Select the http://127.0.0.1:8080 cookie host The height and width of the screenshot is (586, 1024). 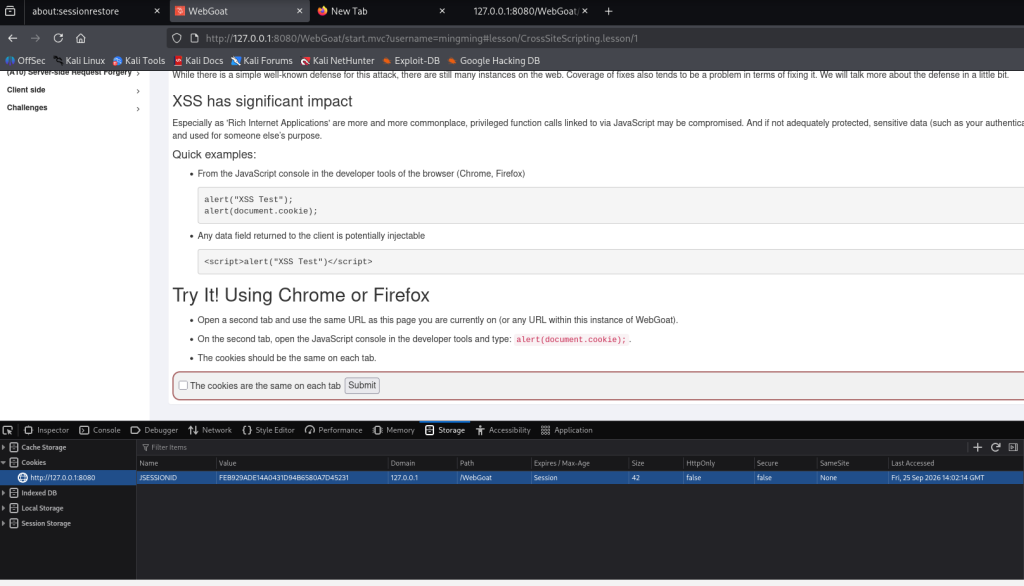[68, 478]
